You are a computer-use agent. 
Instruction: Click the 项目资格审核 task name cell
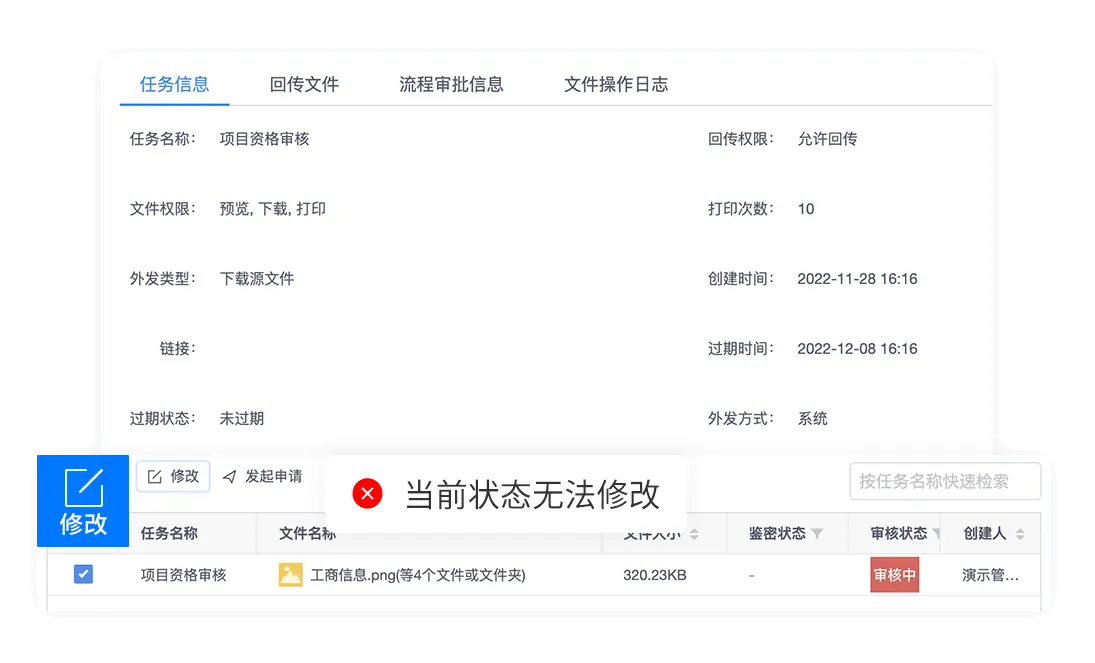point(184,575)
